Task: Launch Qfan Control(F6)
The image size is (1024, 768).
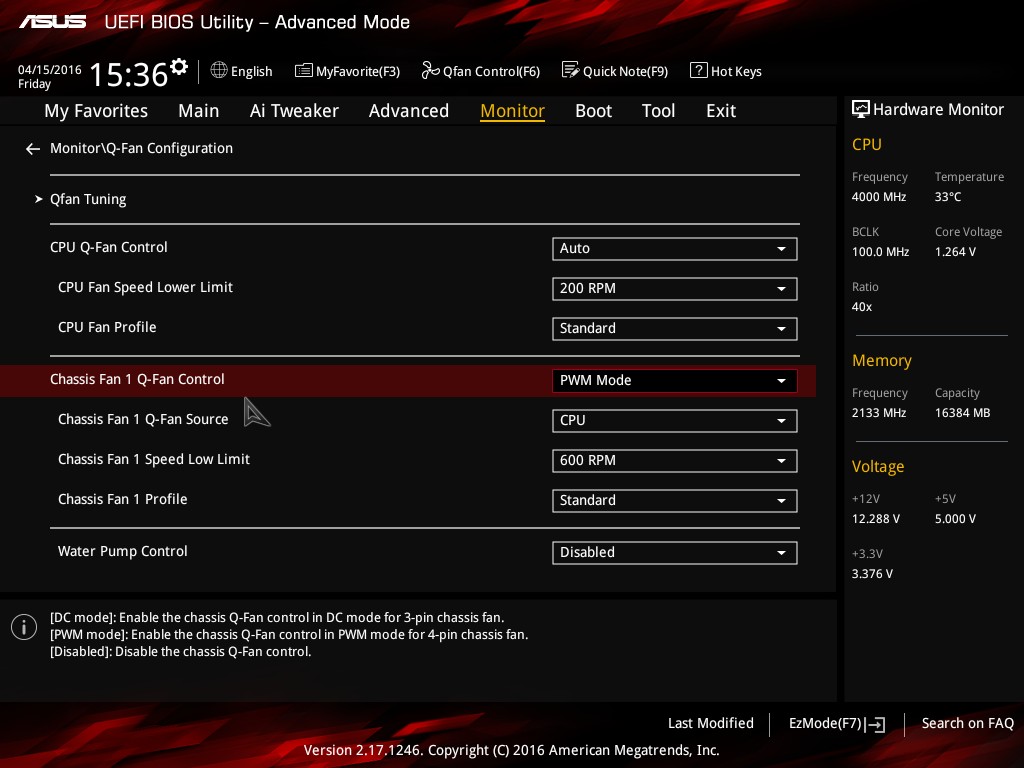Action: [x=481, y=71]
